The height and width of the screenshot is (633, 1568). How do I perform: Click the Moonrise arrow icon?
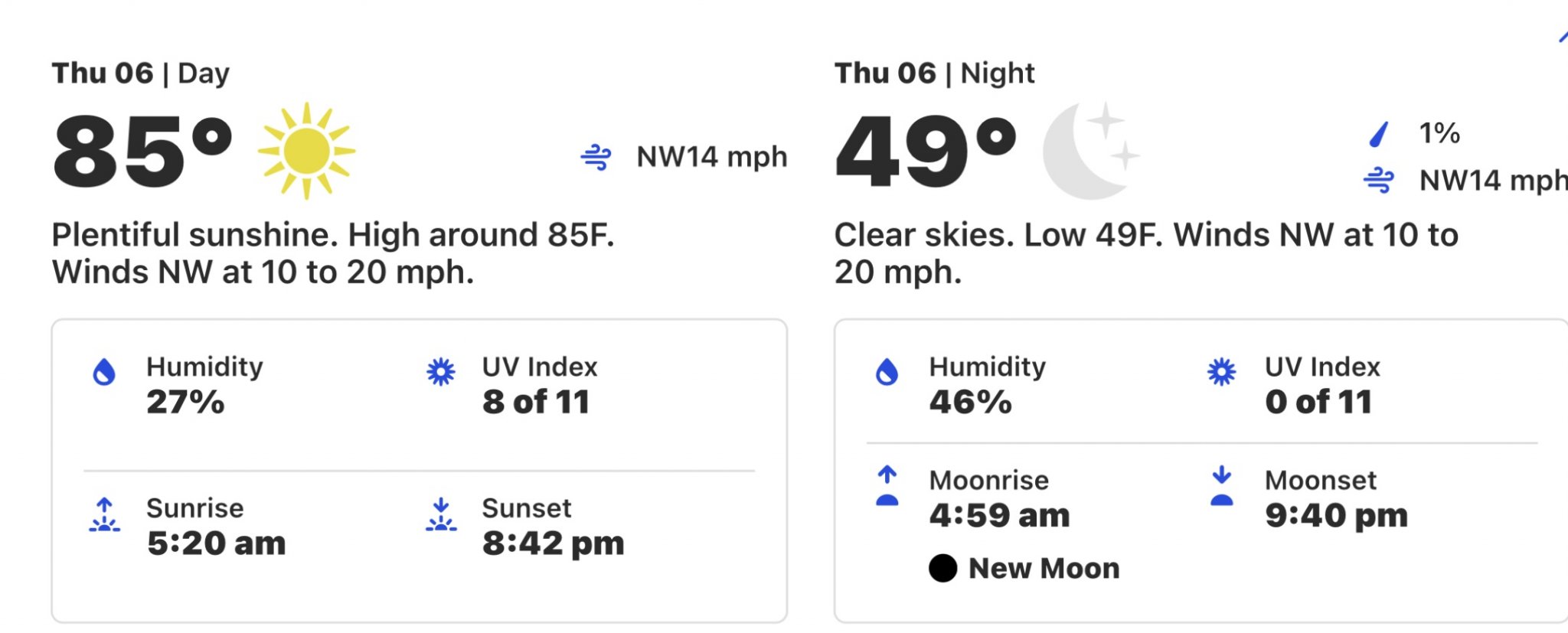click(887, 485)
